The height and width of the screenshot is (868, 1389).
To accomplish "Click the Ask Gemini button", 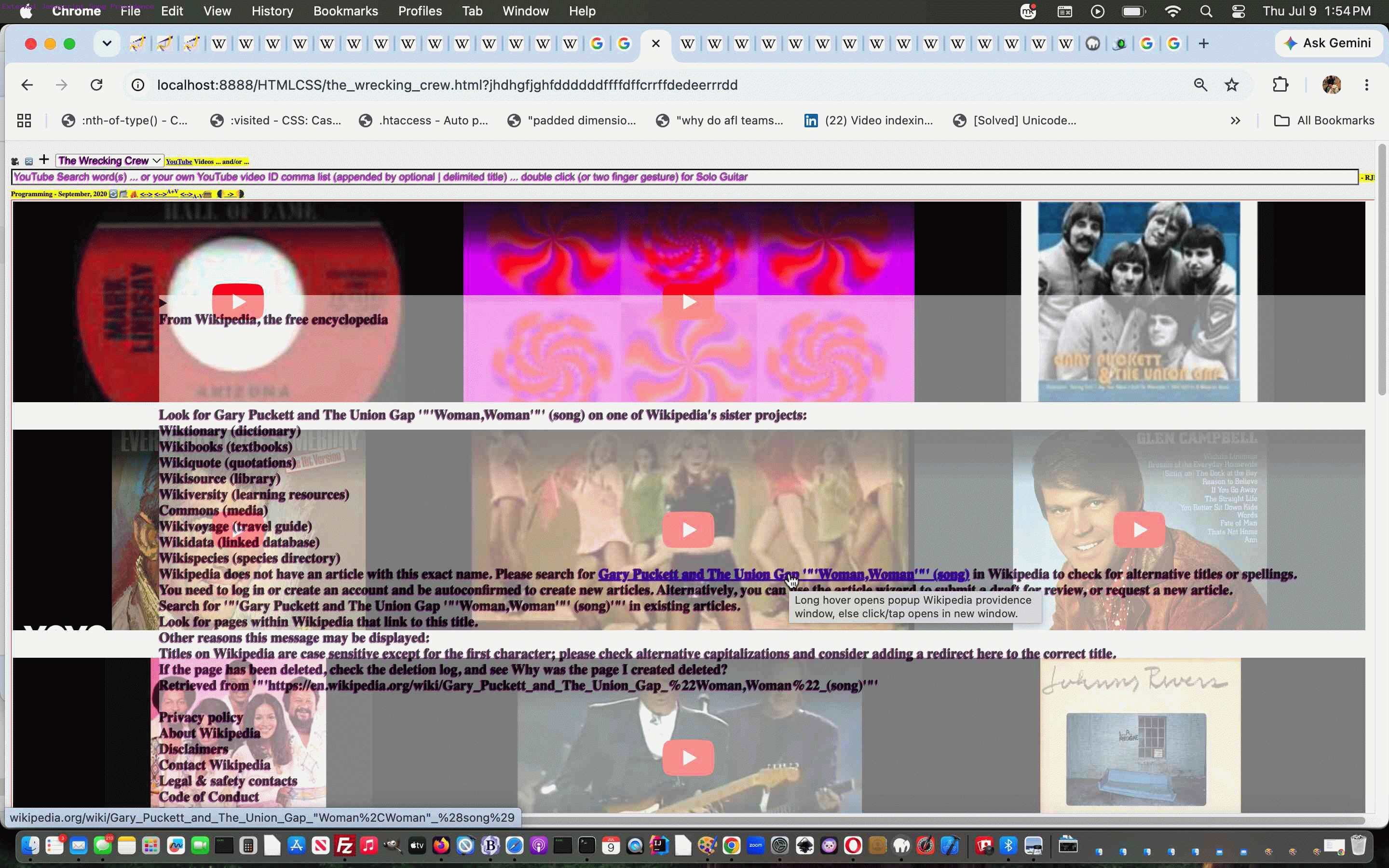I will pyautogui.click(x=1328, y=43).
